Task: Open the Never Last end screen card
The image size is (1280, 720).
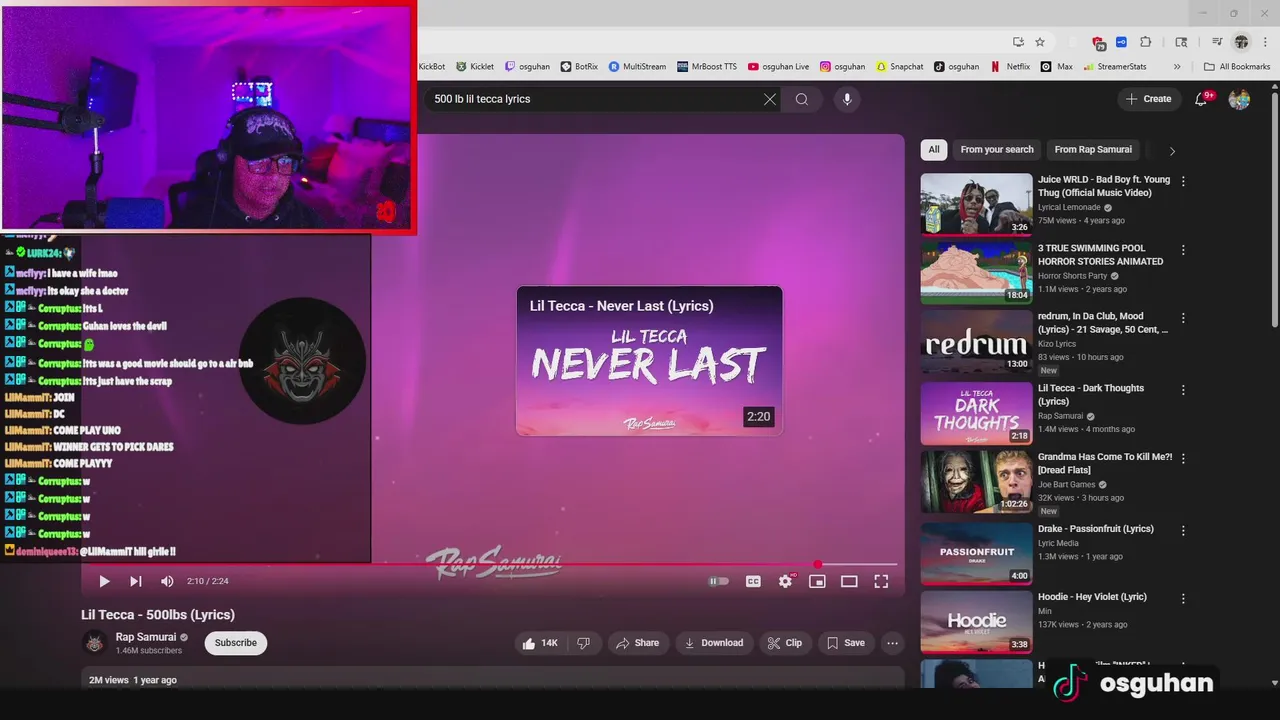Action: tap(649, 361)
